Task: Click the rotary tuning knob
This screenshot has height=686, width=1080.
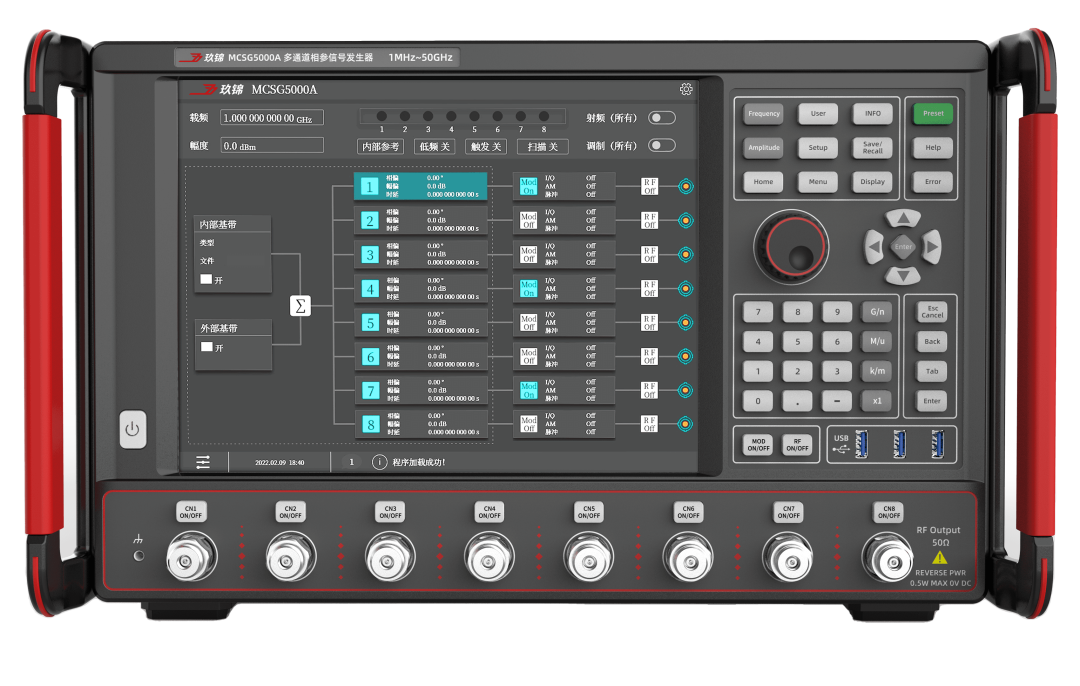Action: (791, 247)
